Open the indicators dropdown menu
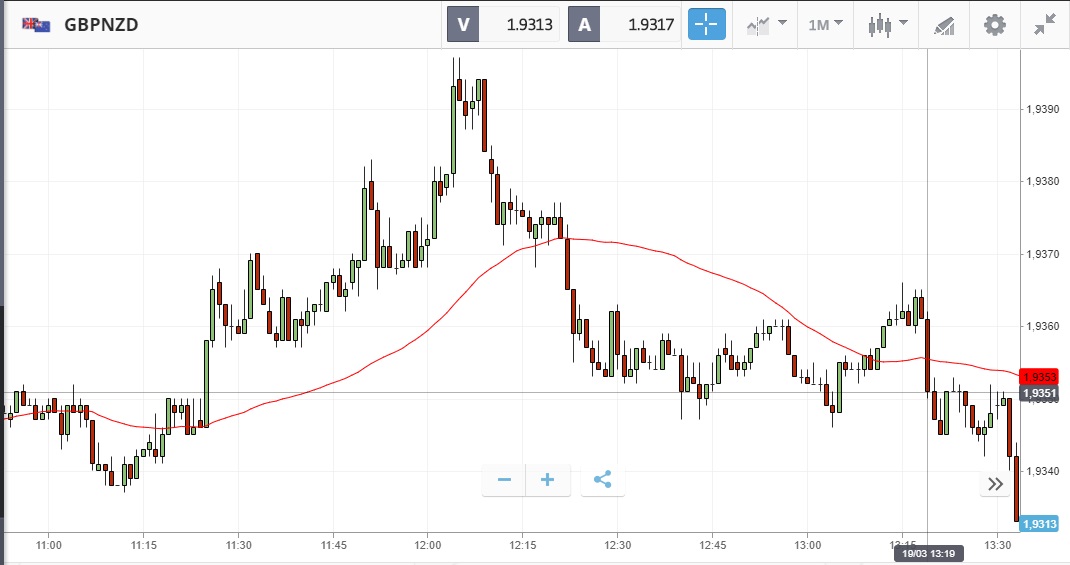This screenshot has width=1070, height=565. (765, 25)
